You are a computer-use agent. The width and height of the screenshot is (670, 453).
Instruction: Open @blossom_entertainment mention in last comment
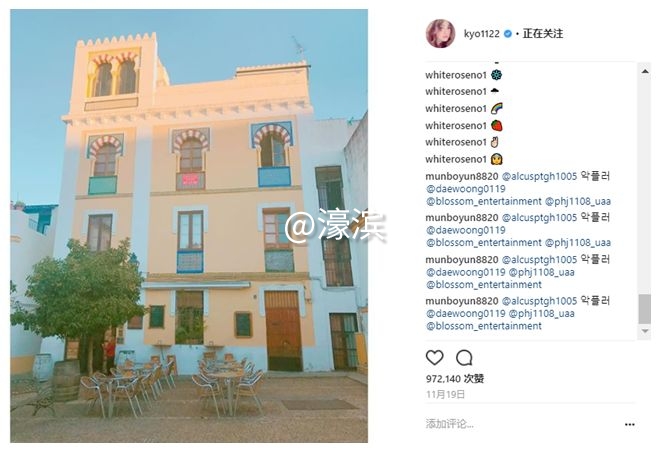tap(484, 326)
